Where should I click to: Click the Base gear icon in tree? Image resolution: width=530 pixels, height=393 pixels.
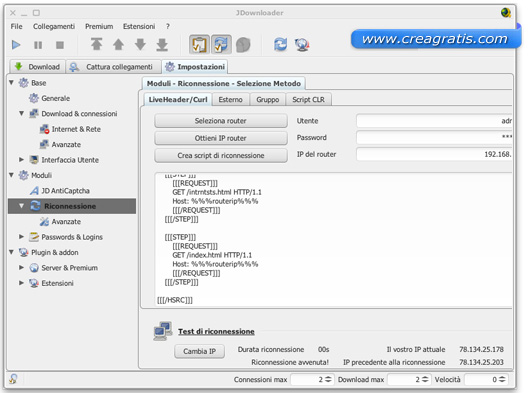tap(24, 83)
